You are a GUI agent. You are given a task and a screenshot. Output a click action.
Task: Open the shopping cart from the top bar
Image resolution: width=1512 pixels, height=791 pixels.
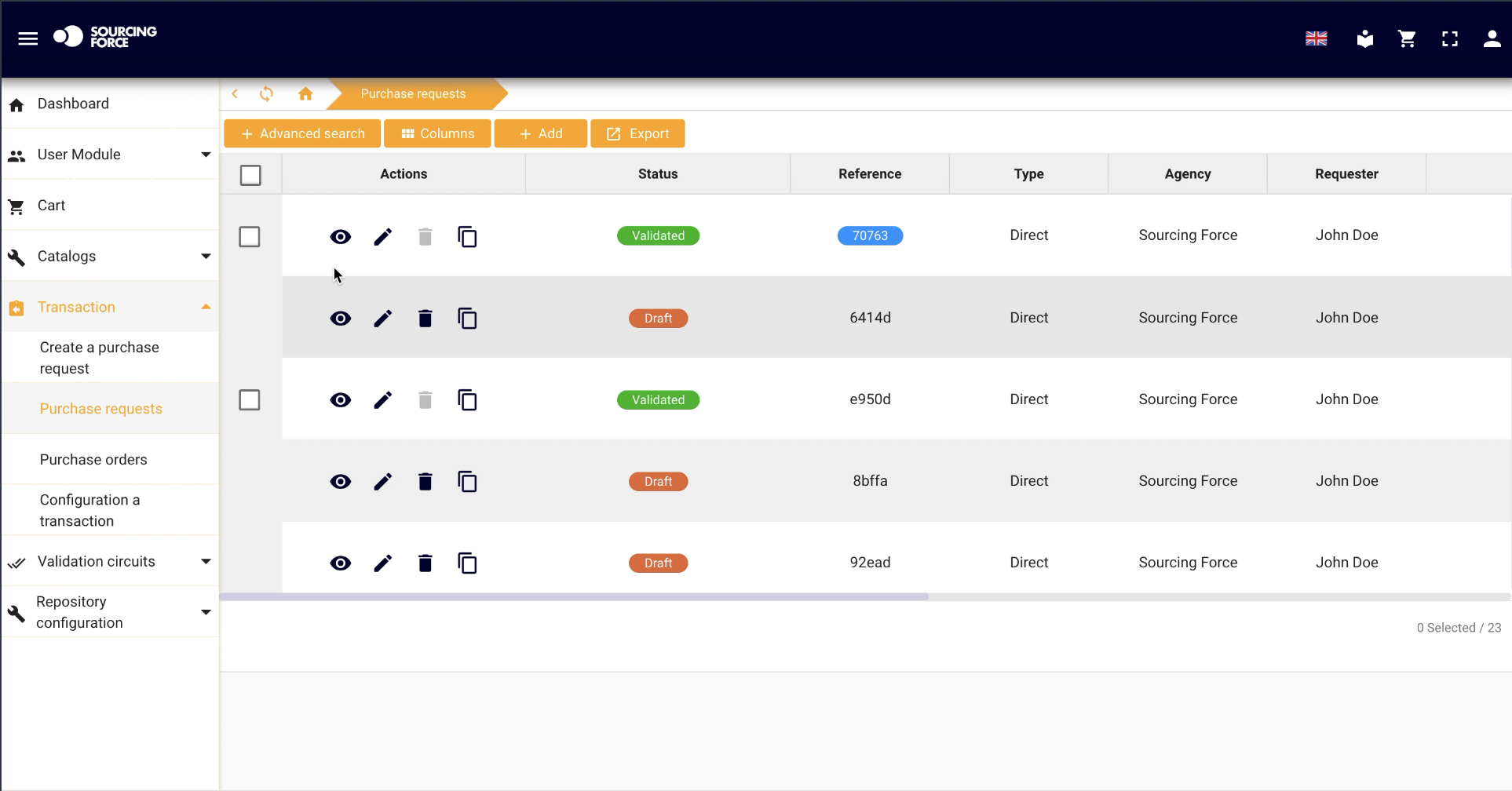click(1407, 38)
